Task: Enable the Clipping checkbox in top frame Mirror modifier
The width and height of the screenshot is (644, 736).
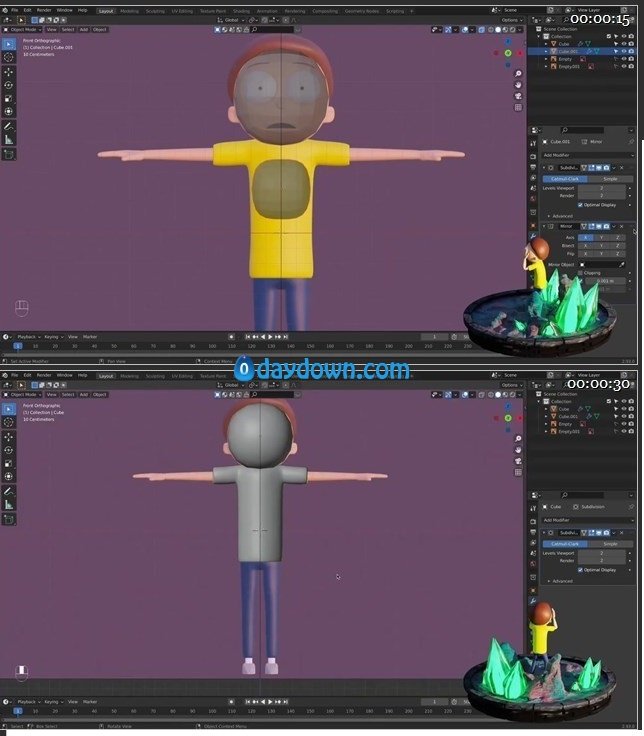Action: tap(581, 273)
